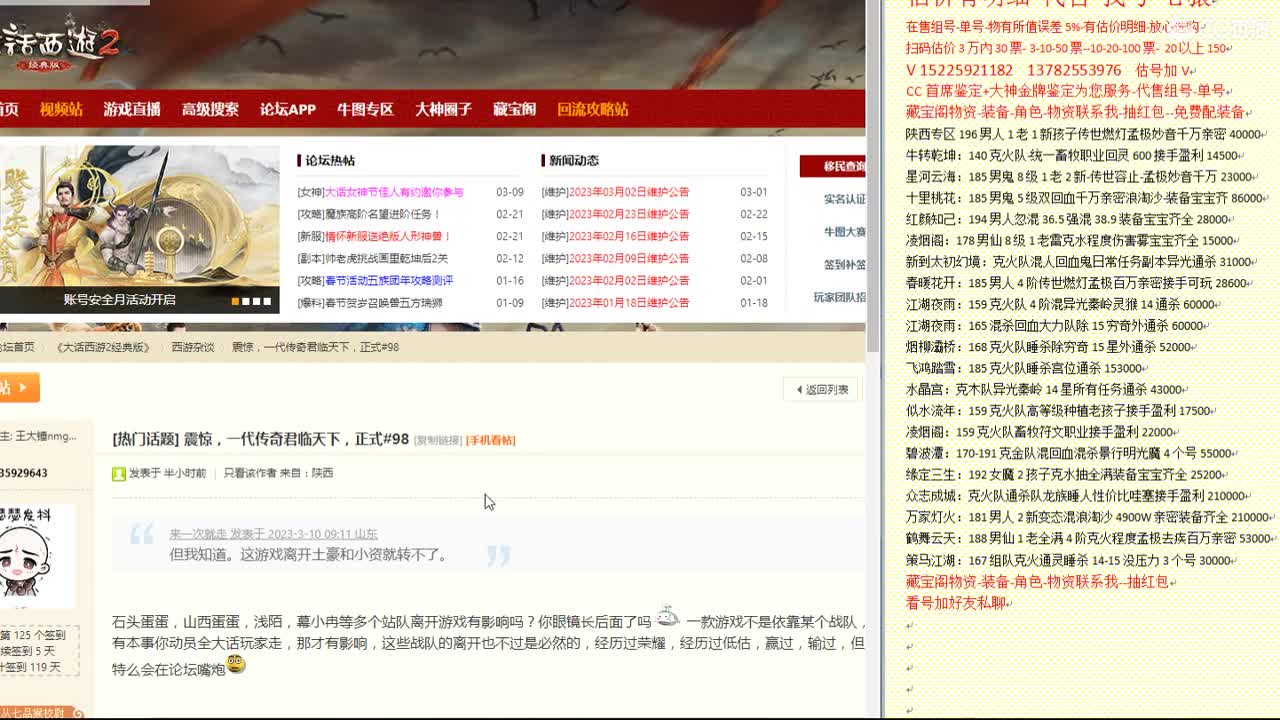Screen dimensions: 1280x720
Task: Open the 春节活动五族团年攻略测评 post
Action: (x=389, y=280)
